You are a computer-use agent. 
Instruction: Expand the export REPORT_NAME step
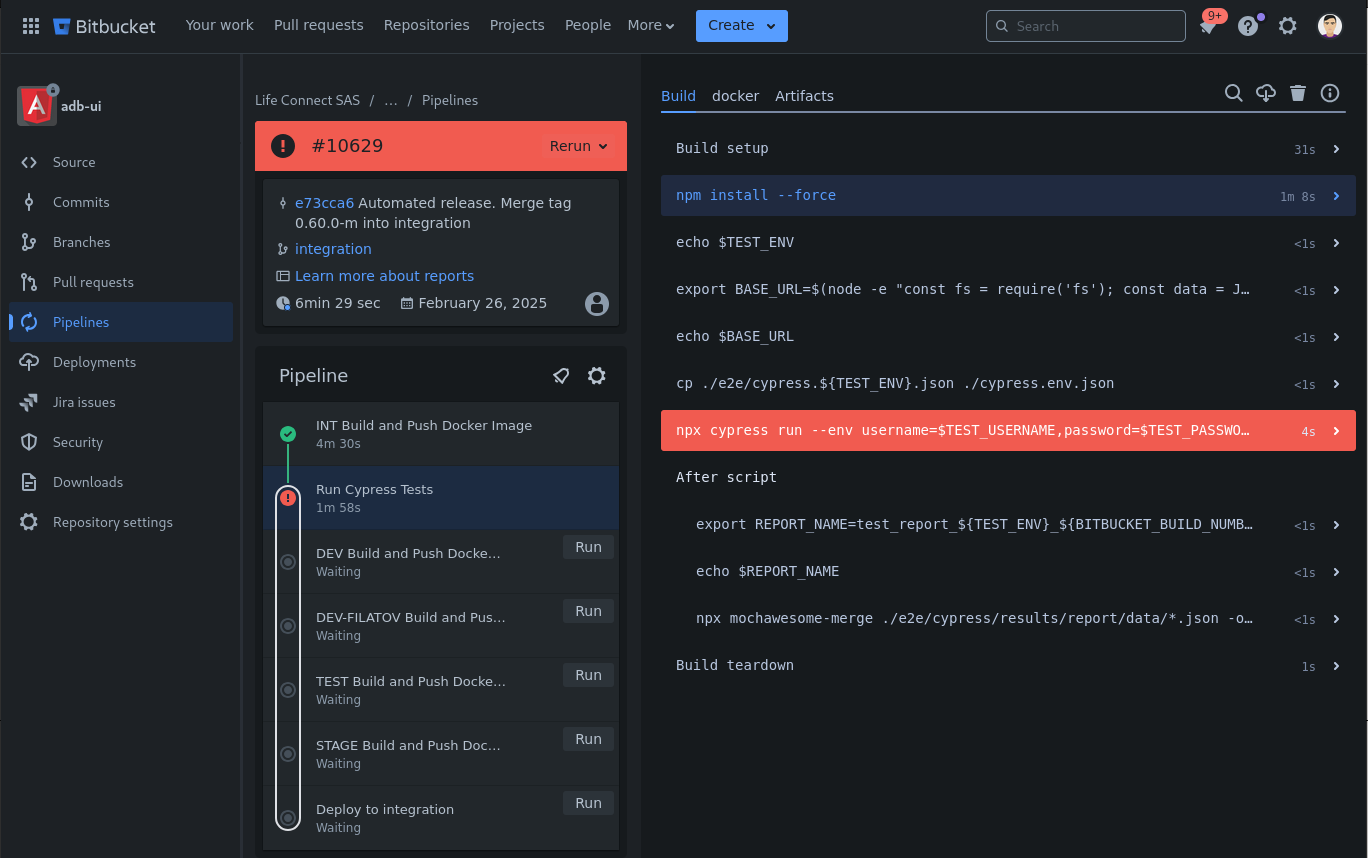[x=1008, y=524]
